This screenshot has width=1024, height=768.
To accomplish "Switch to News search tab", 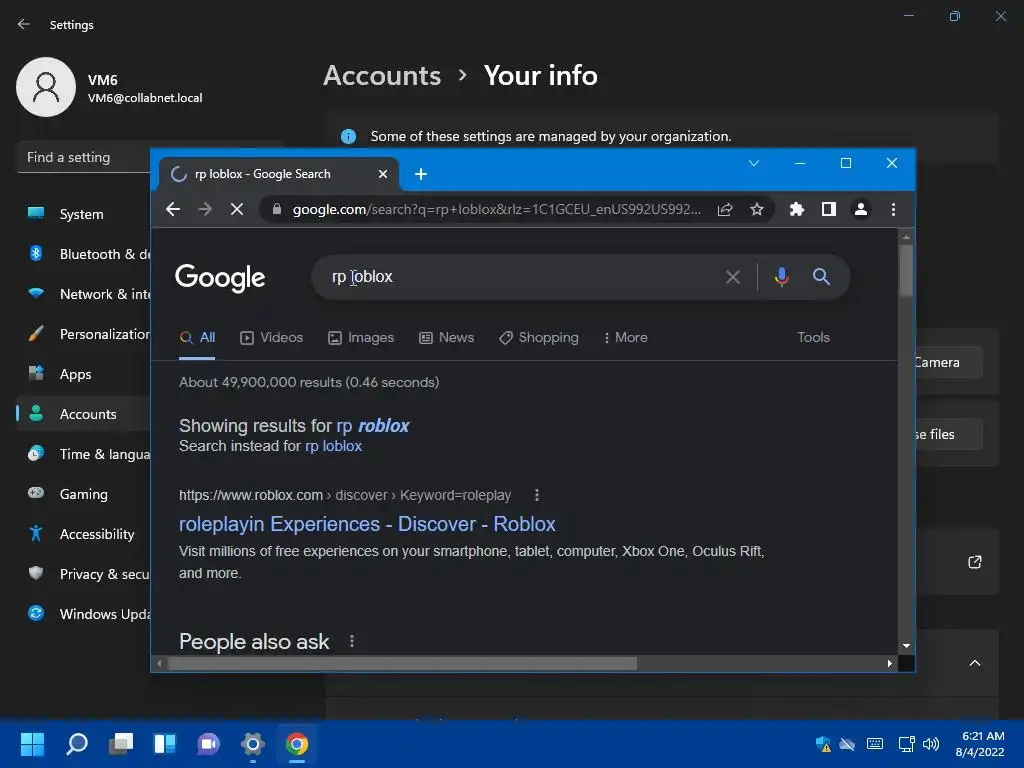I will [447, 338].
